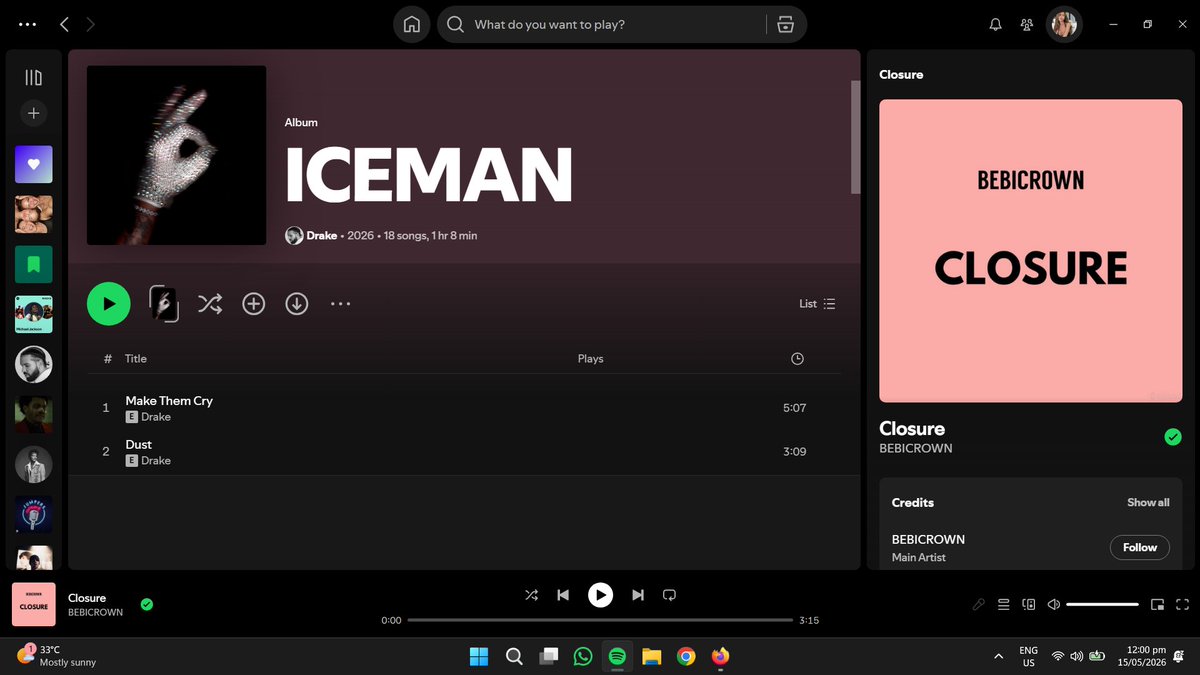Open the Michael Jackson playlist thumbnail in sidebar
The image size is (1200, 675).
coord(34,314)
